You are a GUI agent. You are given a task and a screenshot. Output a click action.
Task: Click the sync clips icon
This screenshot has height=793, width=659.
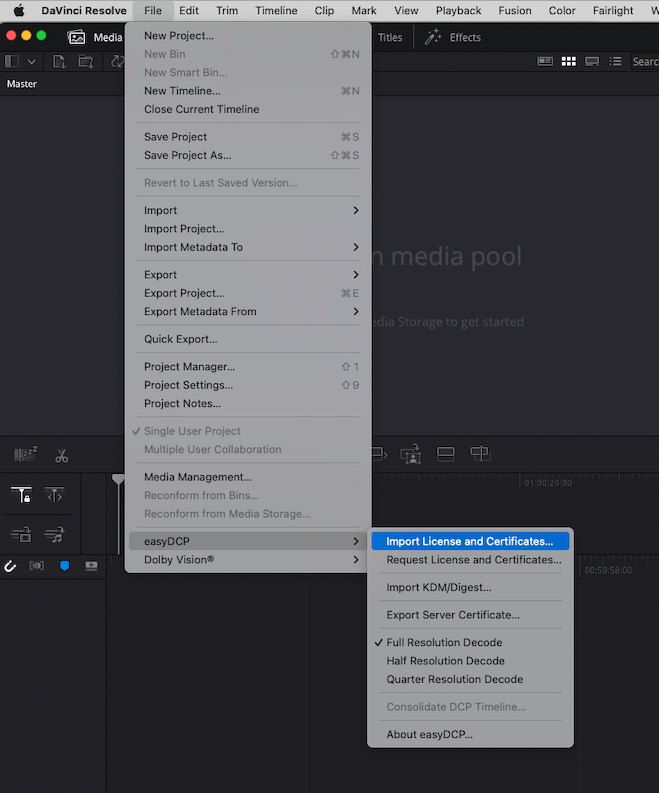pyautogui.click(x=117, y=62)
